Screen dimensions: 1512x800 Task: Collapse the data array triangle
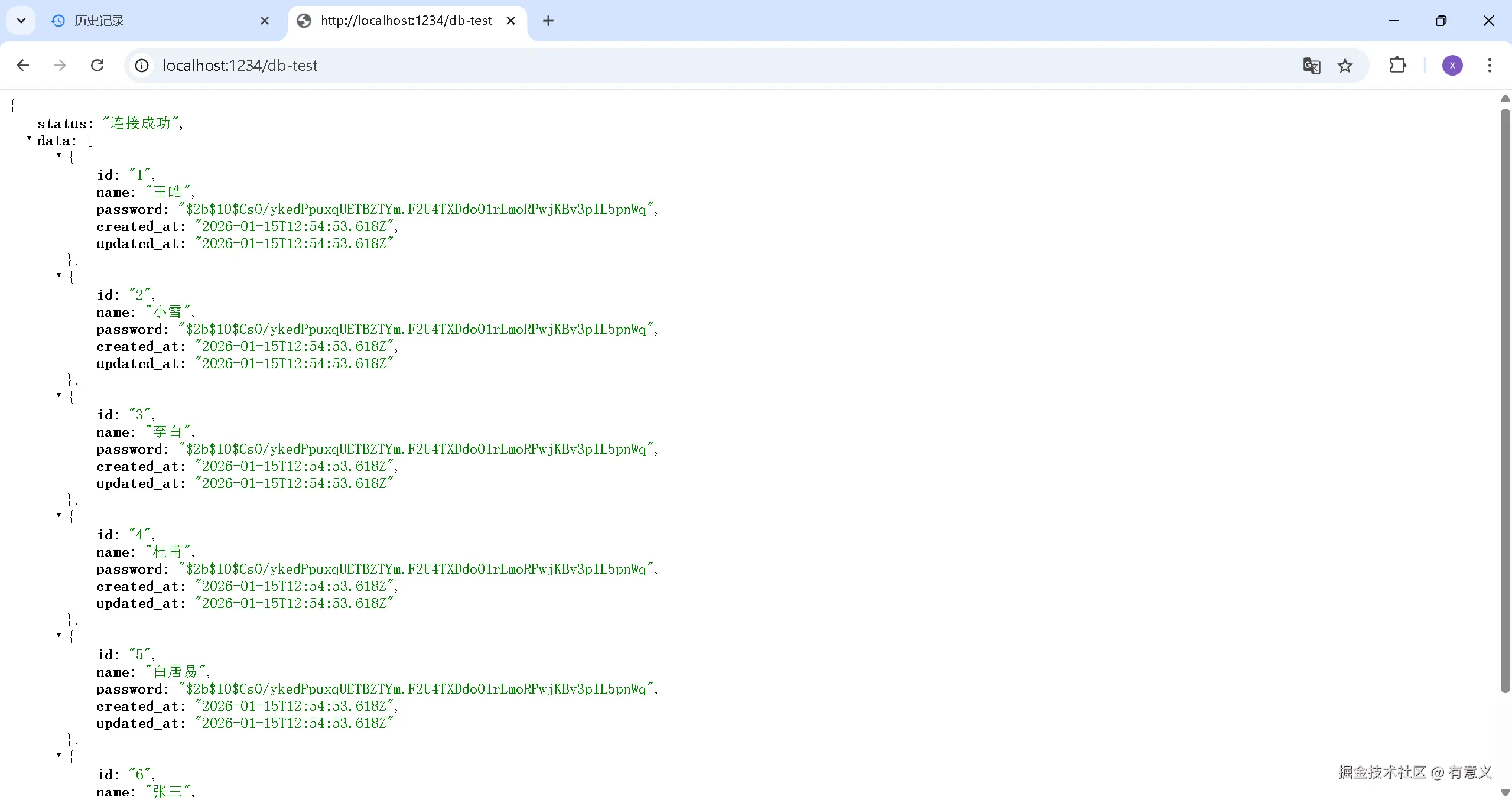29,138
